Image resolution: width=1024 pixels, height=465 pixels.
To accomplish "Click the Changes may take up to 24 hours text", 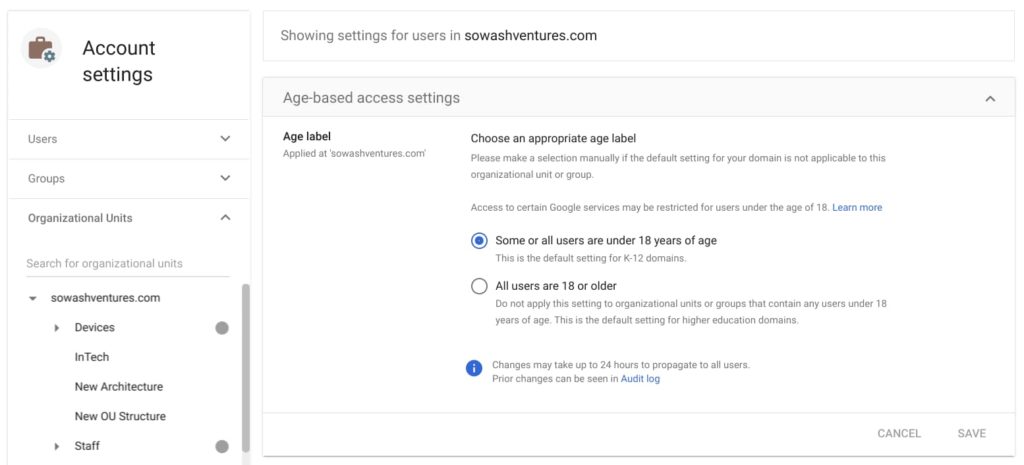I will click(620, 365).
